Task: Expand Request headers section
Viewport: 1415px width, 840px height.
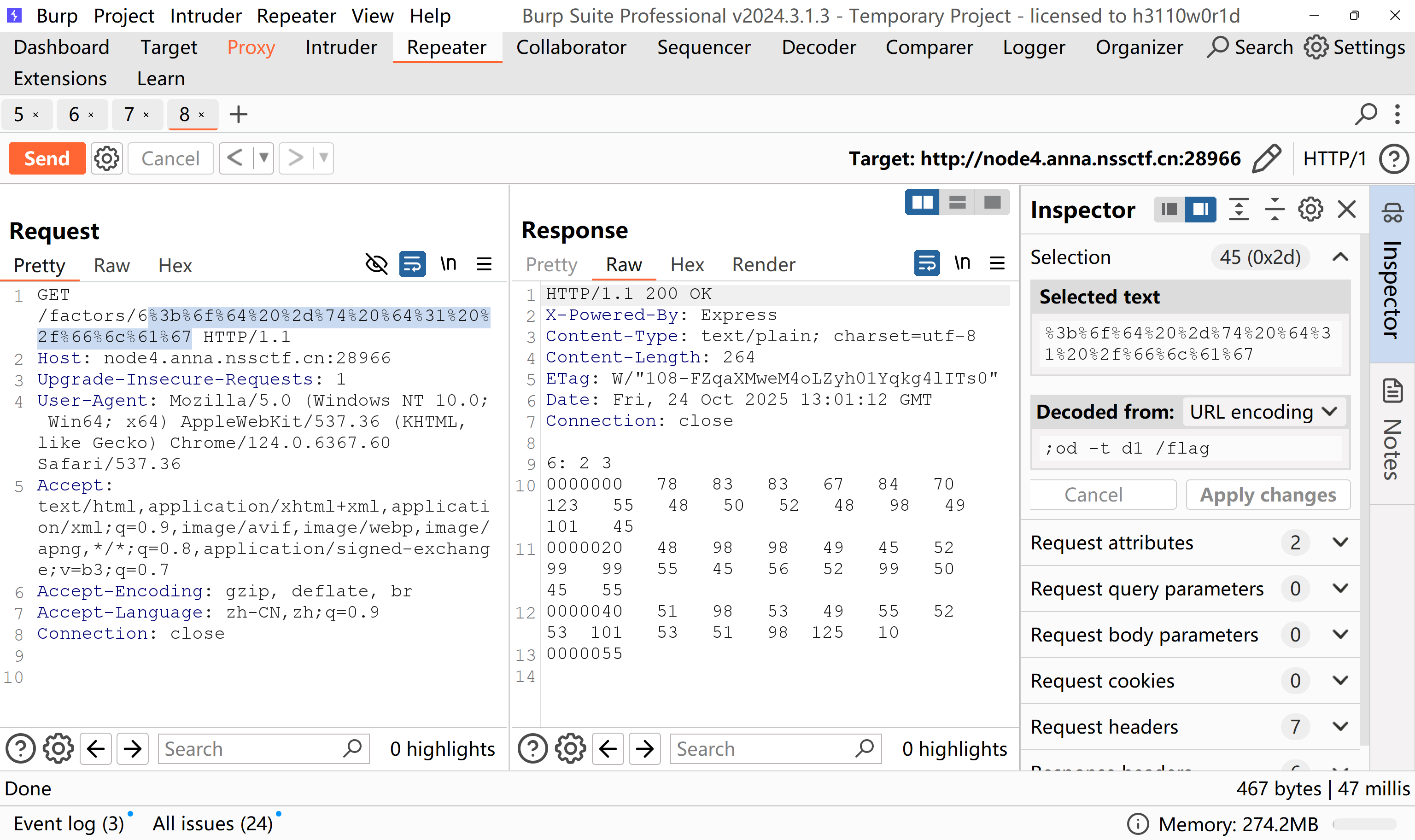Action: [1340, 726]
